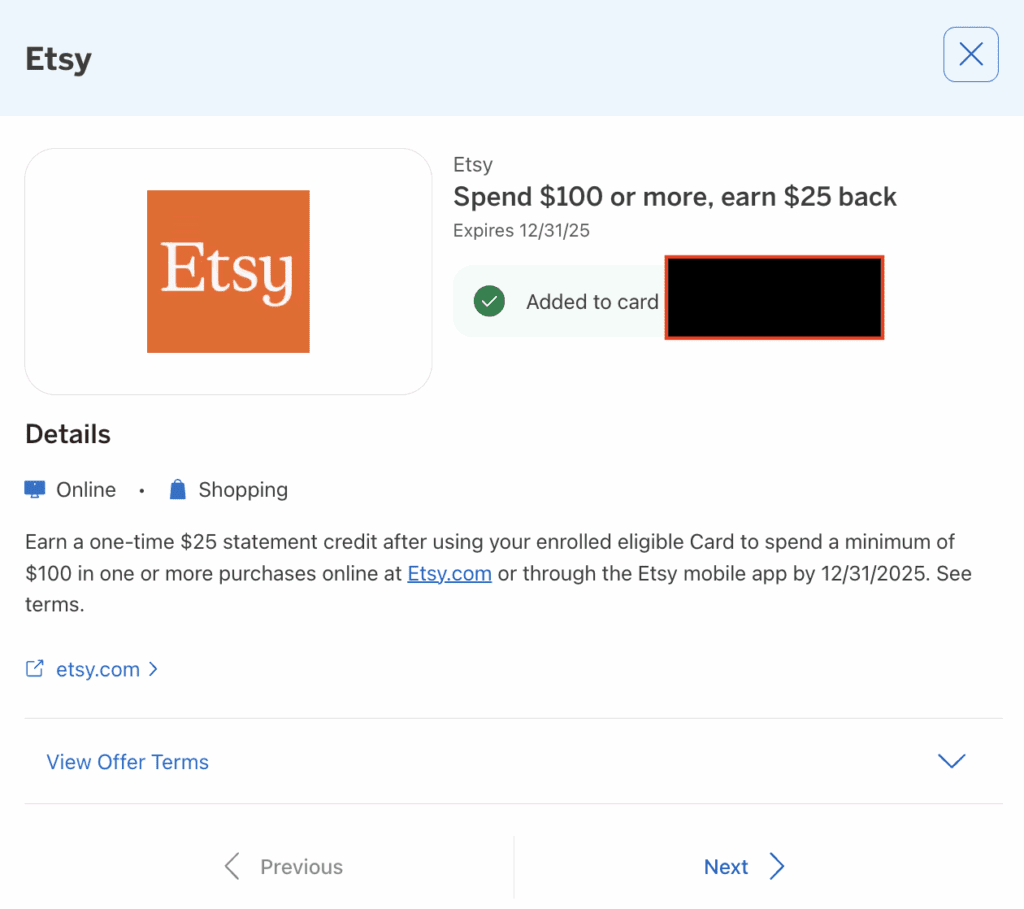Image resolution: width=1024 pixels, height=909 pixels.
Task: Click the Spend $100 or more offer heading
Action: click(675, 197)
